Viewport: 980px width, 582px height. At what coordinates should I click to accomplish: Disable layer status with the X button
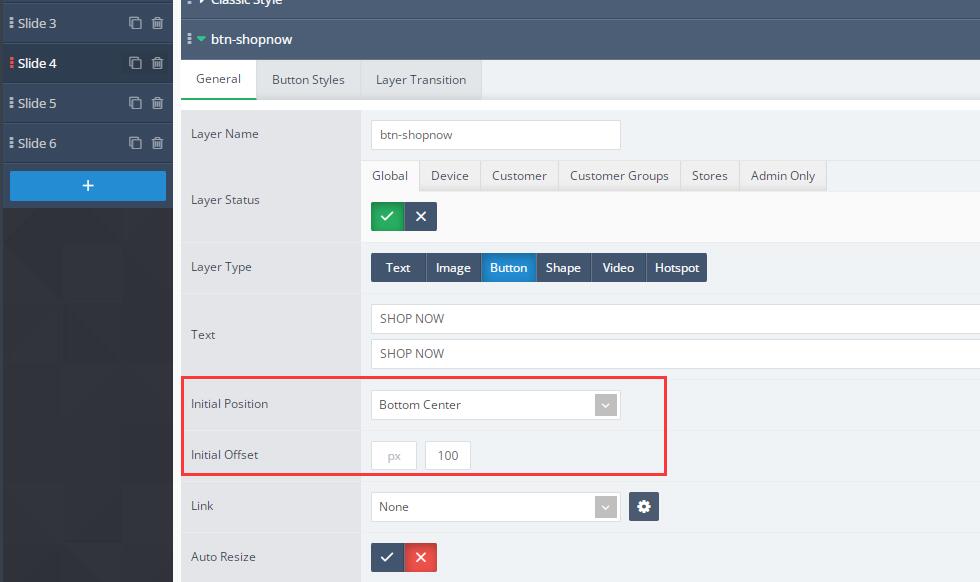421,216
